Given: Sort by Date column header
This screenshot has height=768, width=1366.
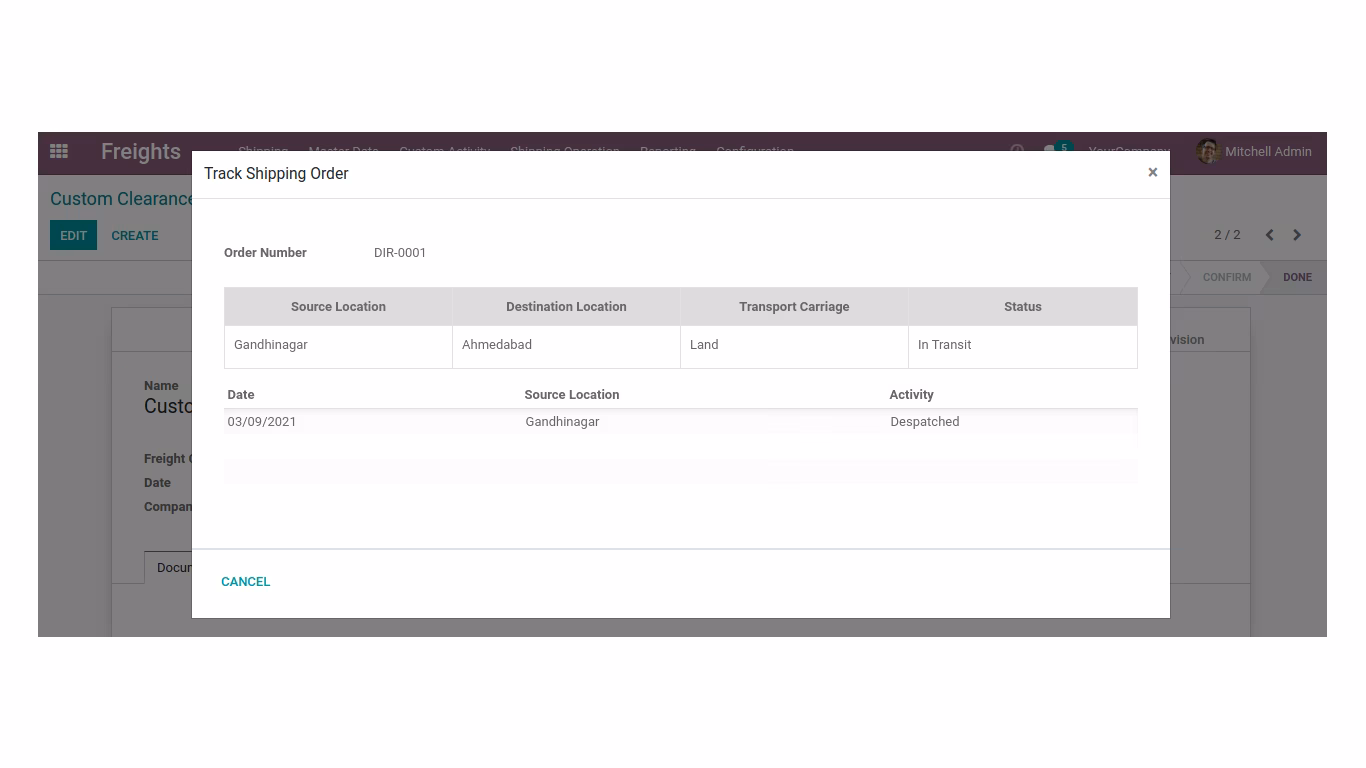Looking at the screenshot, I should (x=241, y=395).
